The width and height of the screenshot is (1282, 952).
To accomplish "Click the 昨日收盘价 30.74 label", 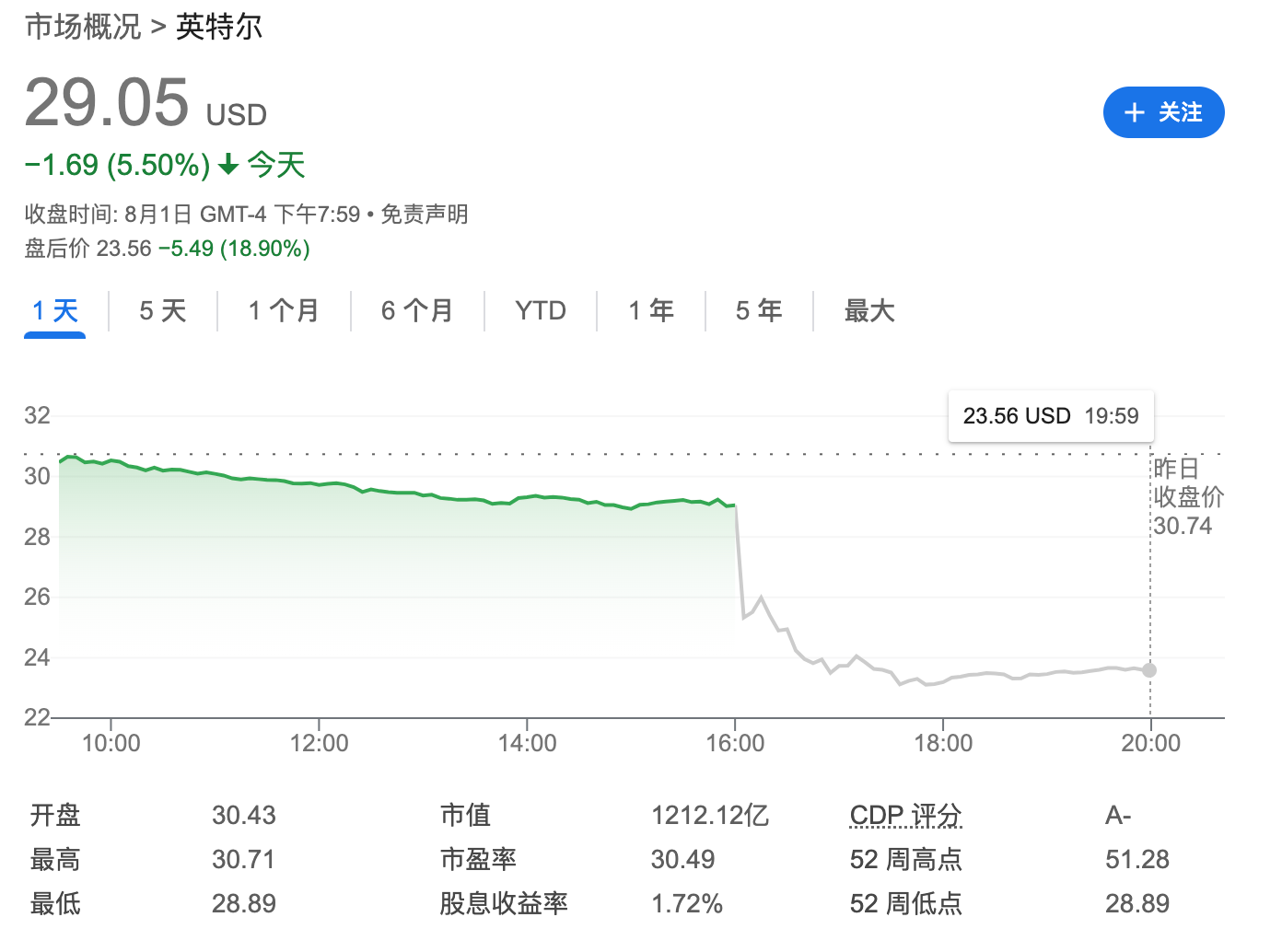I will [x=1187, y=497].
